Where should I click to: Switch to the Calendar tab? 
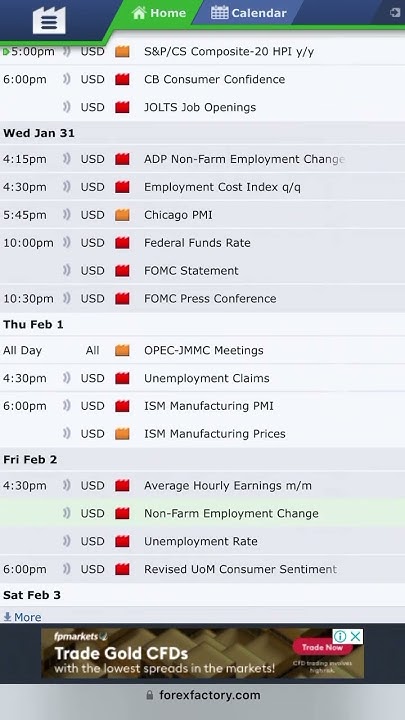(248, 13)
